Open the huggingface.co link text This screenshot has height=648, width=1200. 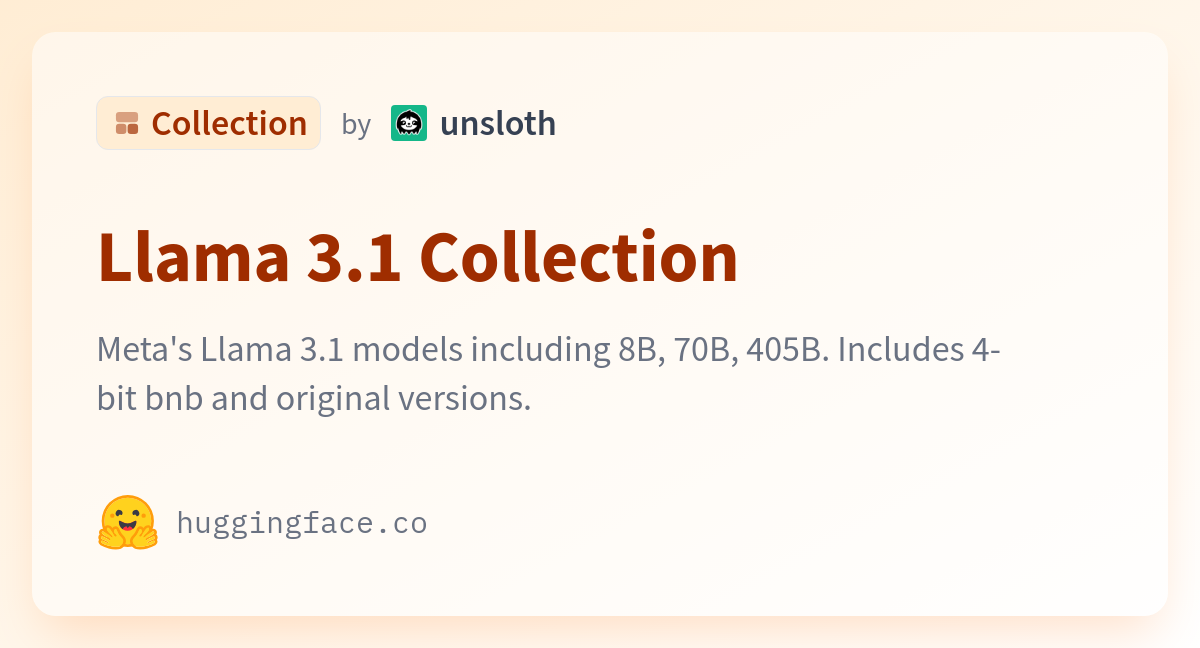302,523
